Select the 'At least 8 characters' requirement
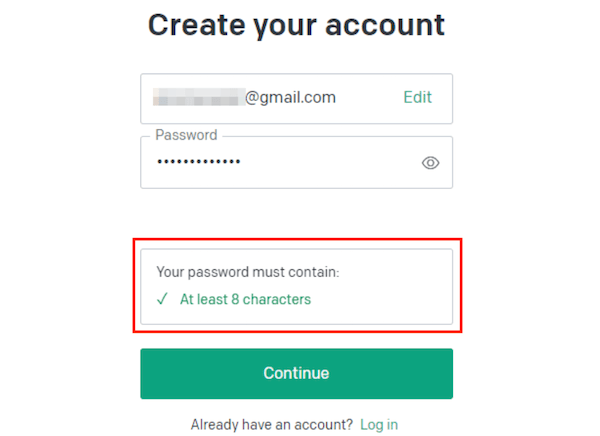This screenshot has height=436, width=600. pyautogui.click(x=245, y=299)
